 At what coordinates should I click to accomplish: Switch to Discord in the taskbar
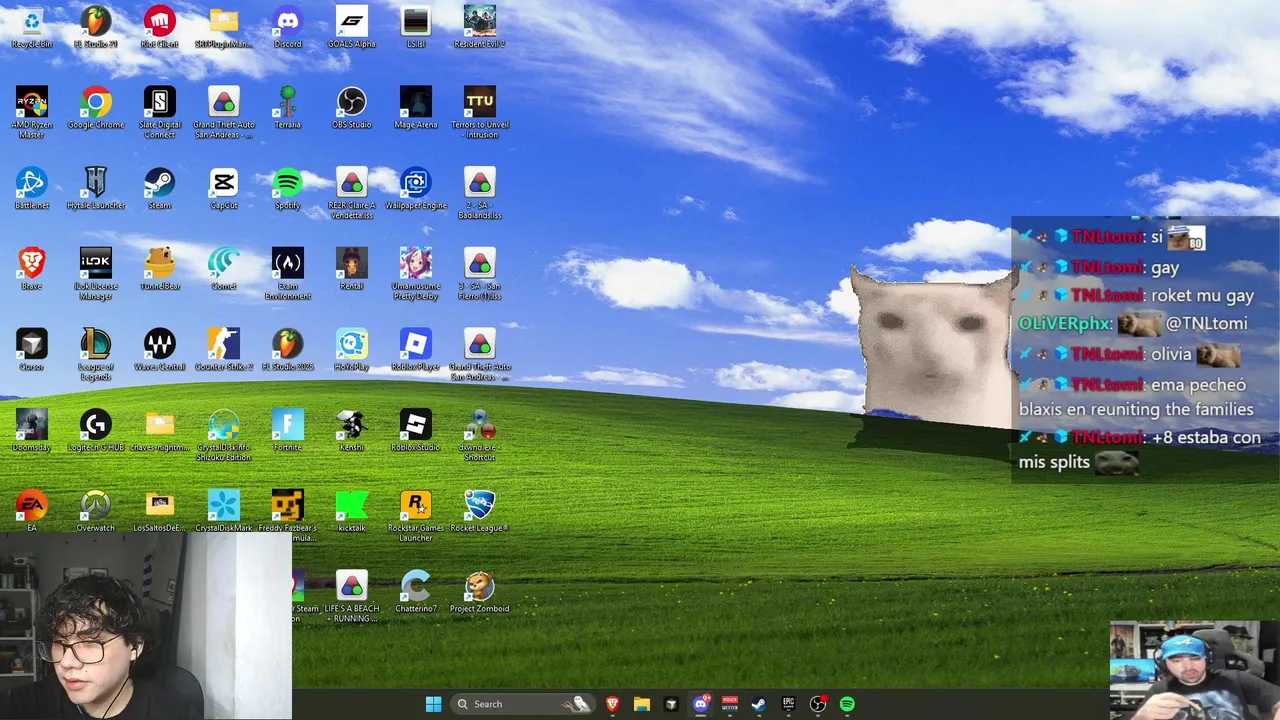pos(700,704)
